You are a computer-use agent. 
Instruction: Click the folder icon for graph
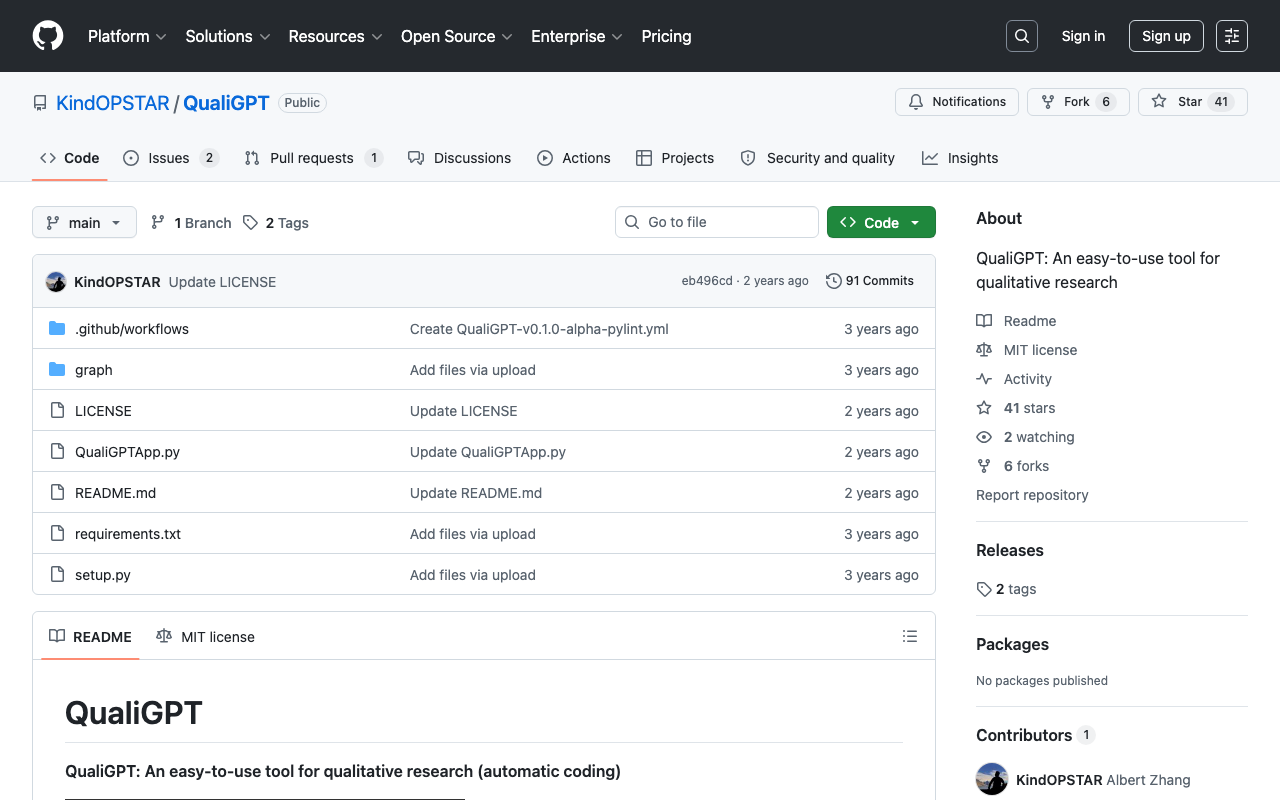point(57,370)
